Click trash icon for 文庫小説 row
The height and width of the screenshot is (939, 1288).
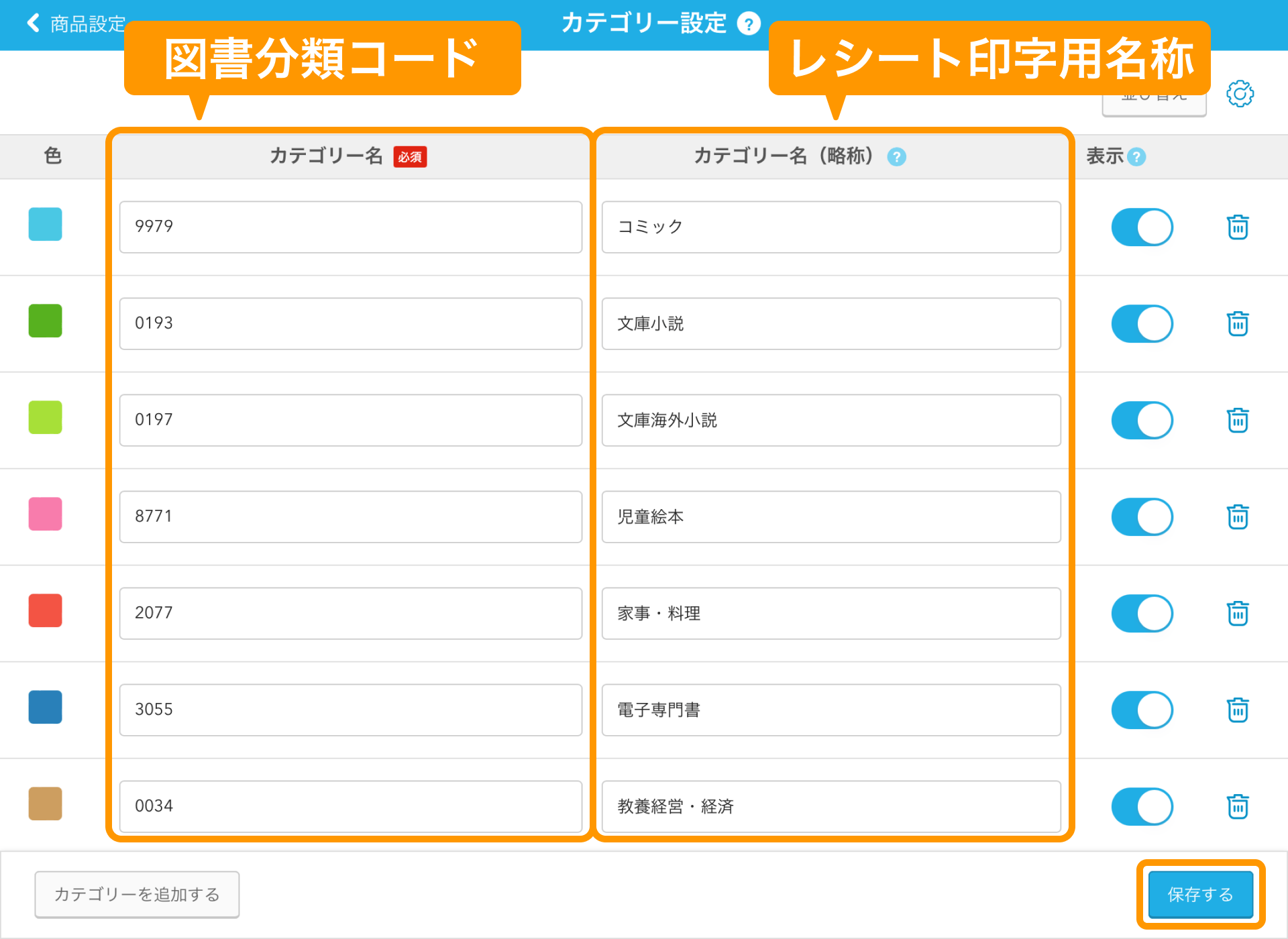1238,323
